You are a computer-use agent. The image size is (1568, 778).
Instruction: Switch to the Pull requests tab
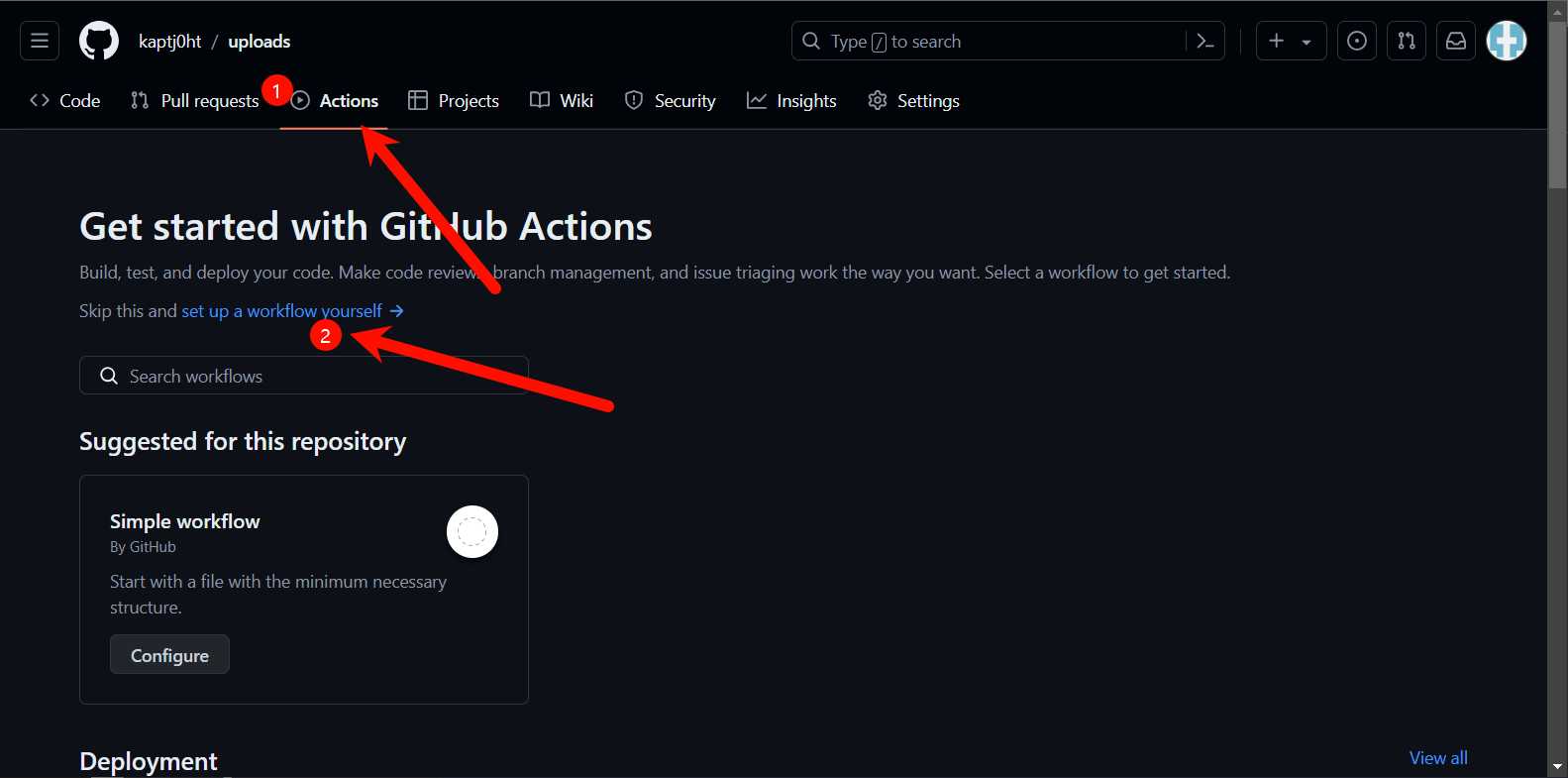[195, 100]
